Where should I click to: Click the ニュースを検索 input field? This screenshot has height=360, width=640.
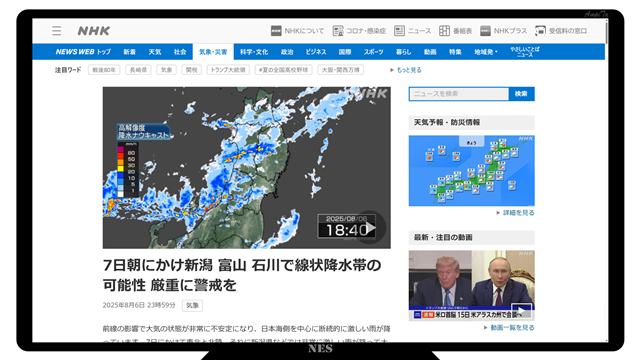point(459,94)
